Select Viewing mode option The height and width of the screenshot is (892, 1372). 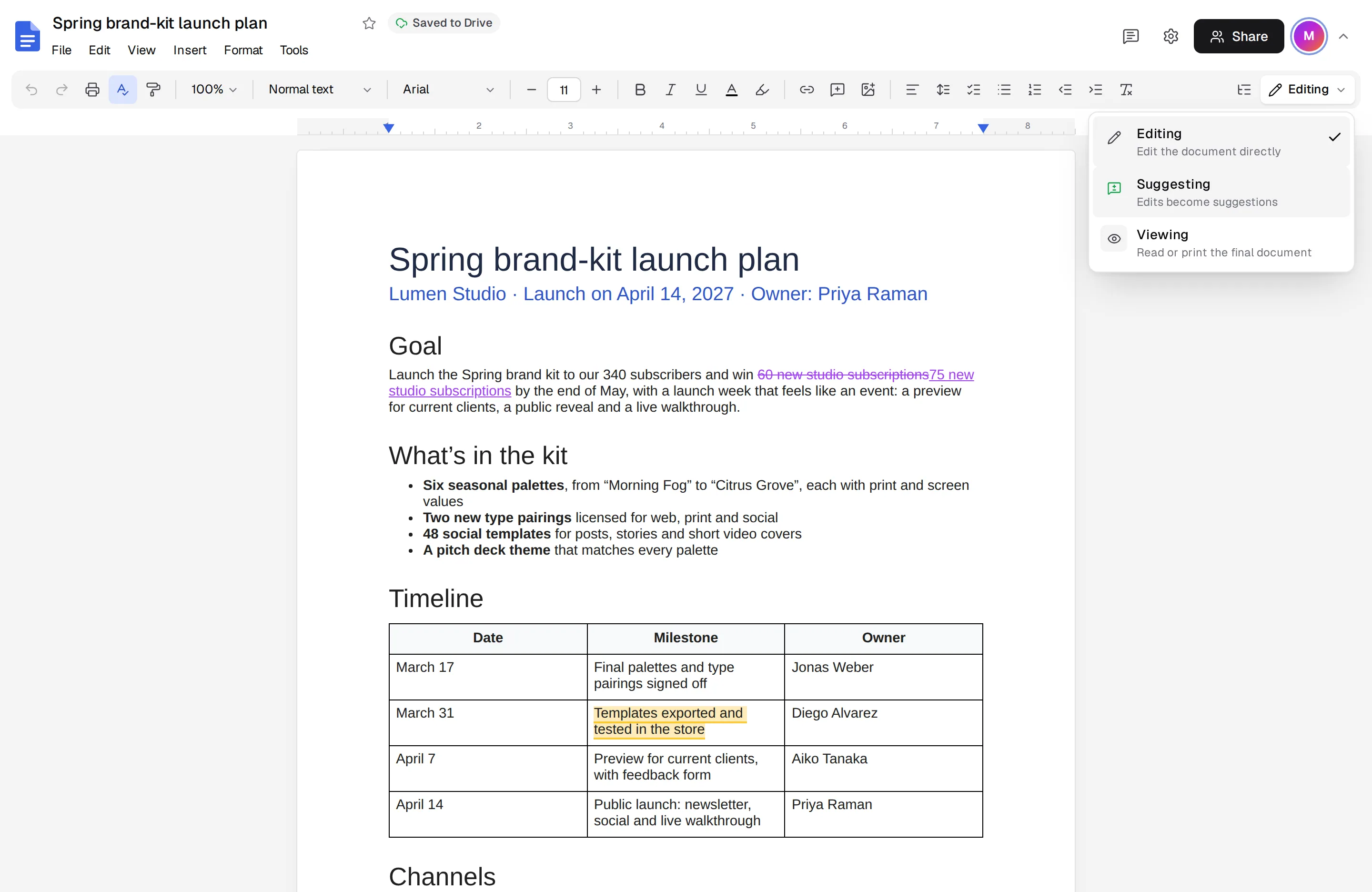tap(1221, 243)
